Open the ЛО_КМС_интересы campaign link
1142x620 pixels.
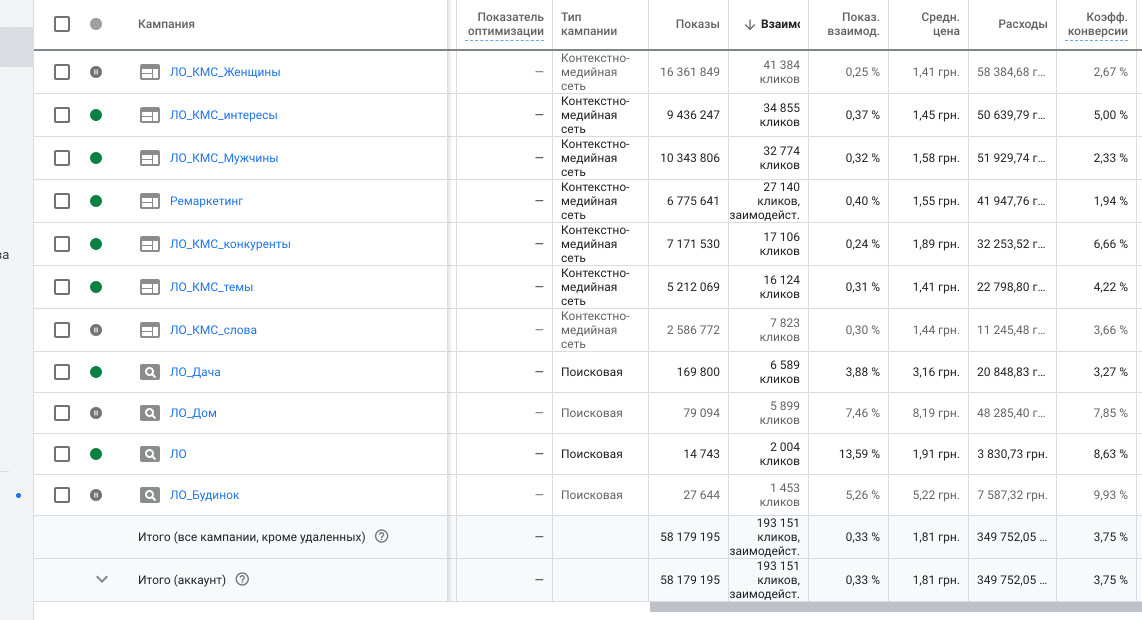click(x=224, y=115)
